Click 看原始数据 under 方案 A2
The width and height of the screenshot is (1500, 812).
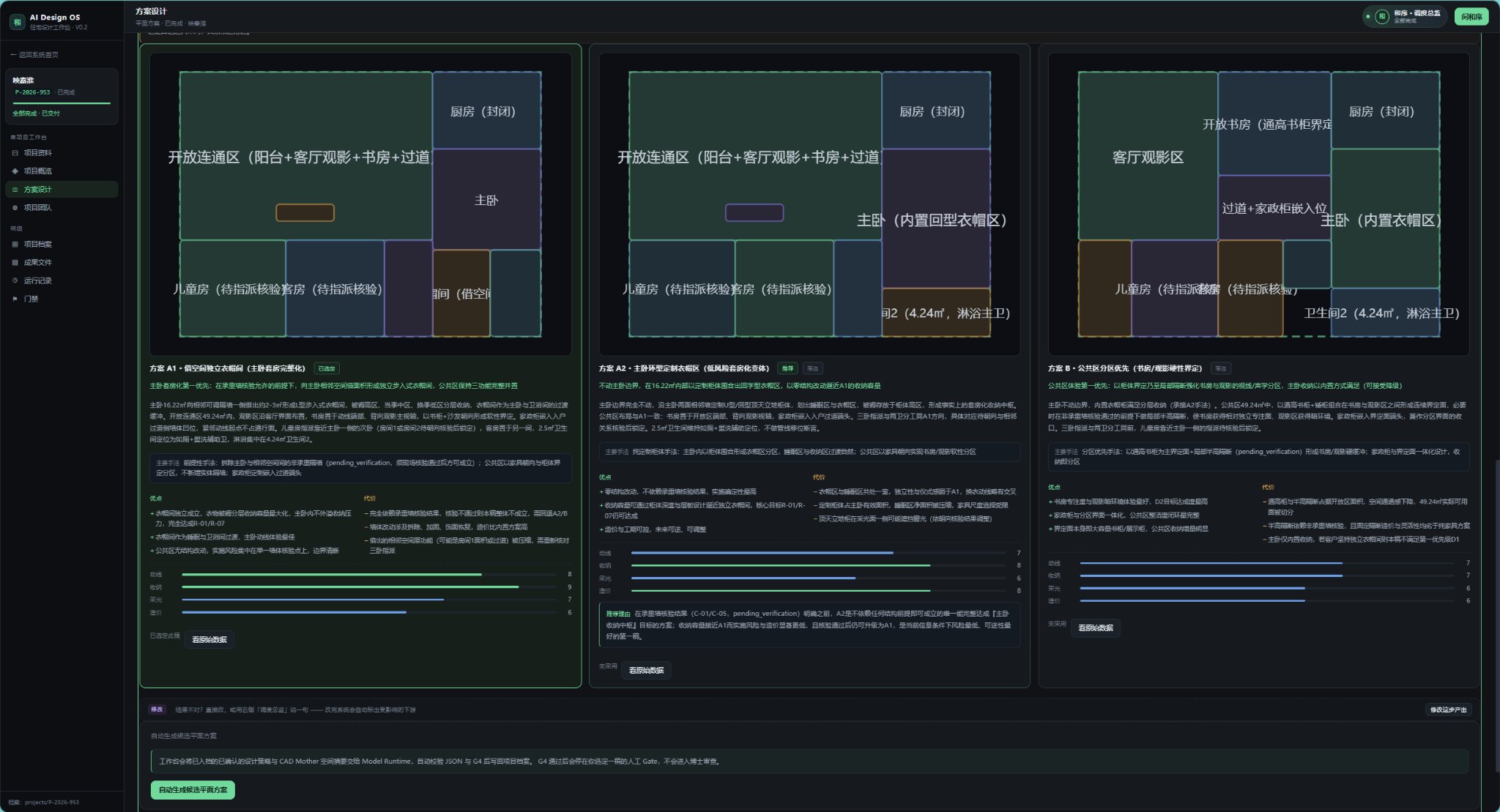click(x=646, y=671)
